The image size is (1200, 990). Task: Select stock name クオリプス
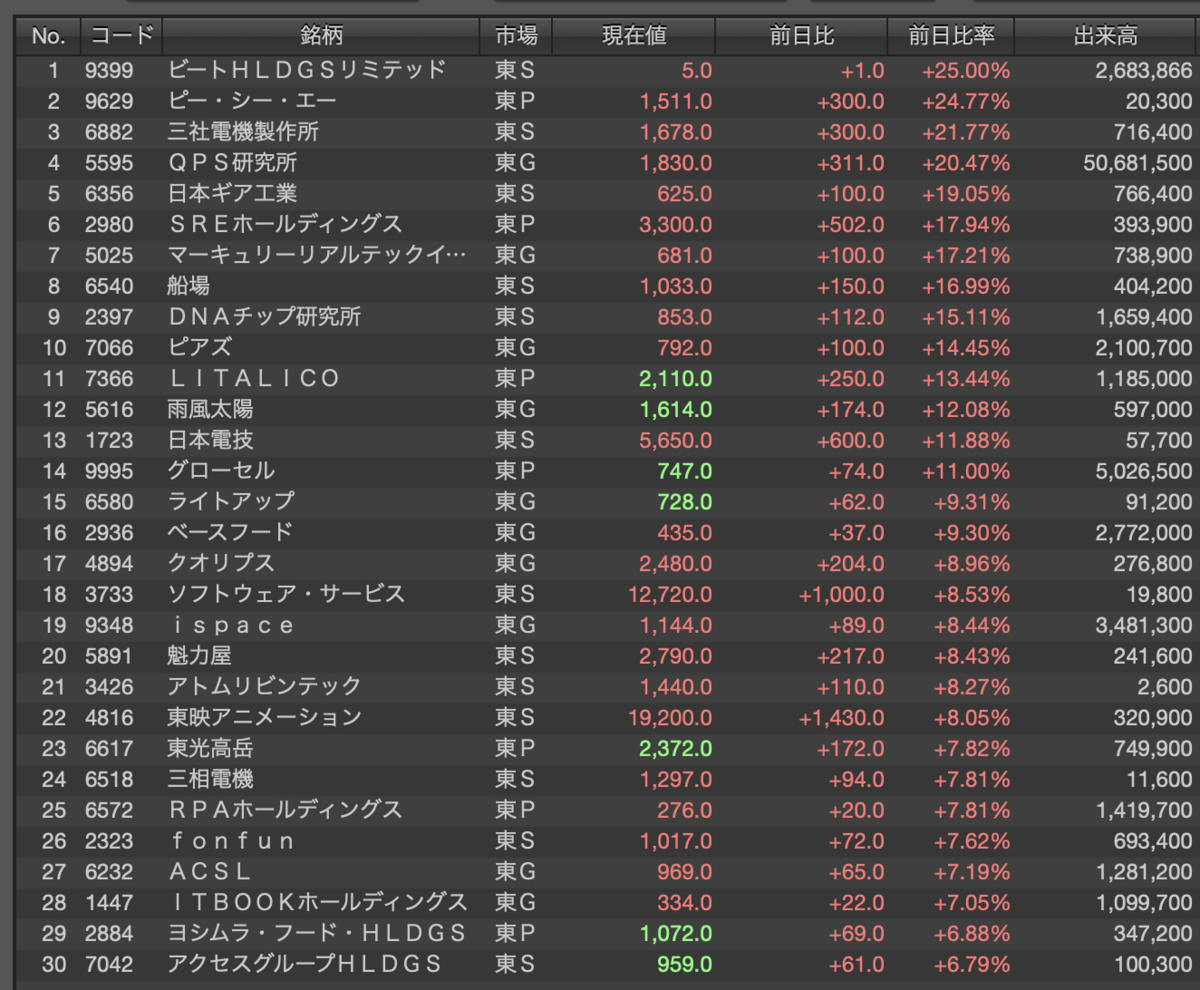click(221, 563)
